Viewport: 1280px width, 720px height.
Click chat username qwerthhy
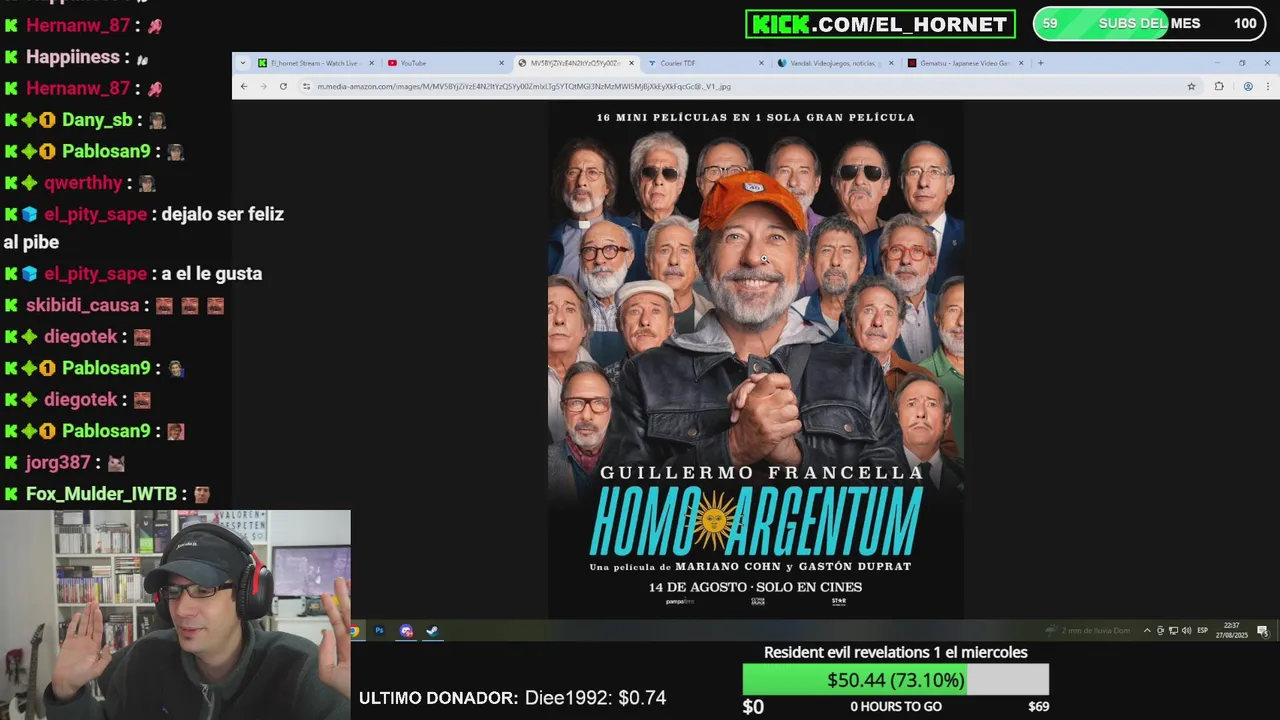click(83, 183)
